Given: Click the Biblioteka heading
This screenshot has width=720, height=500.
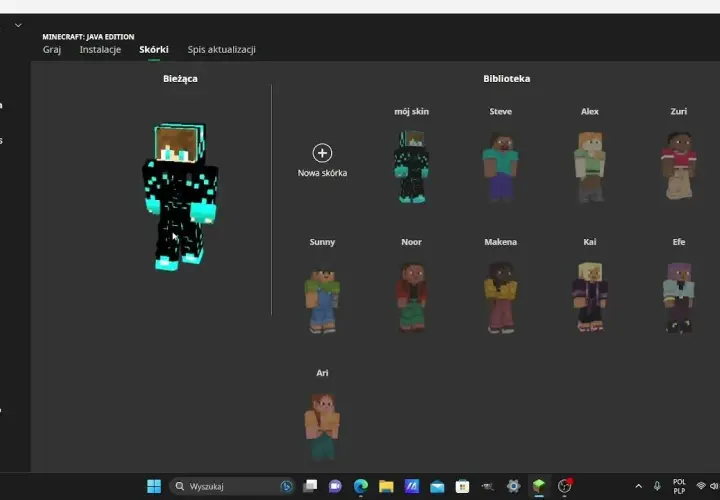Looking at the screenshot, I should [x=506, y=79].
